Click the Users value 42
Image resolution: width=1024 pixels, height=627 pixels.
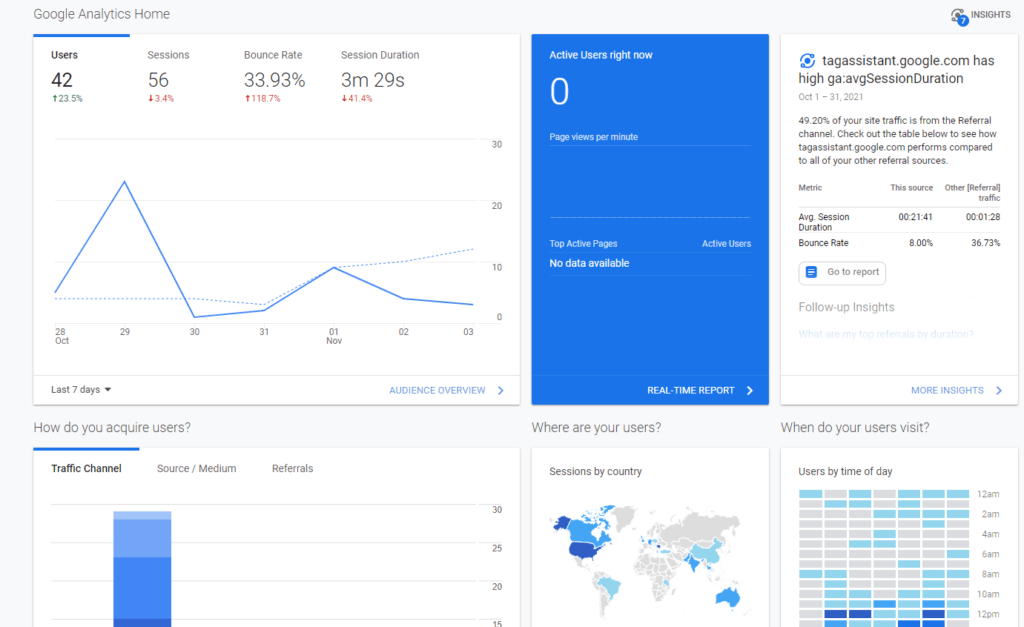[62, 80]
